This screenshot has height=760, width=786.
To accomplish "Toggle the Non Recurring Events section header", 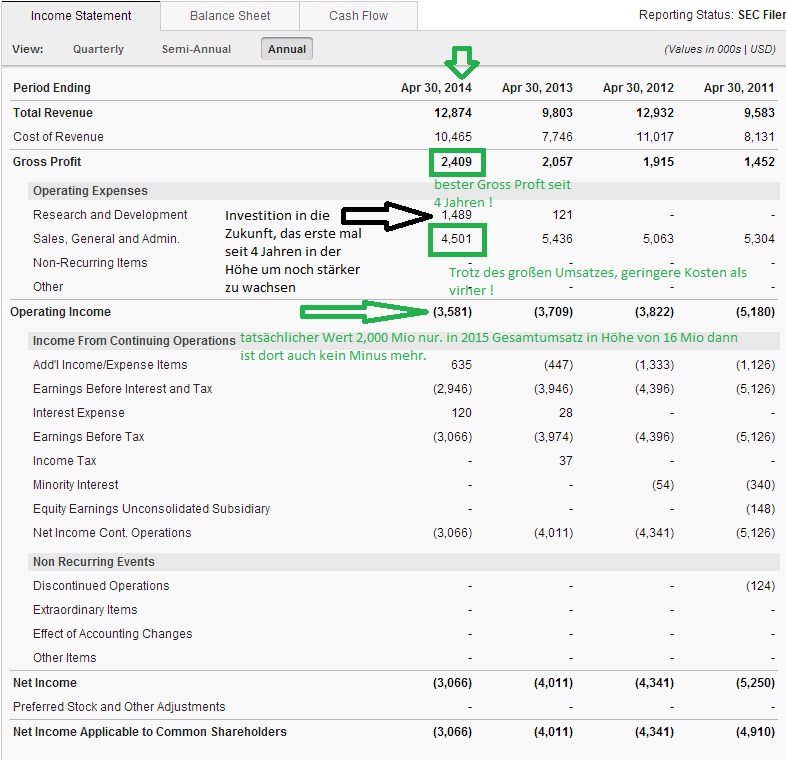I will tap(94, 562).
